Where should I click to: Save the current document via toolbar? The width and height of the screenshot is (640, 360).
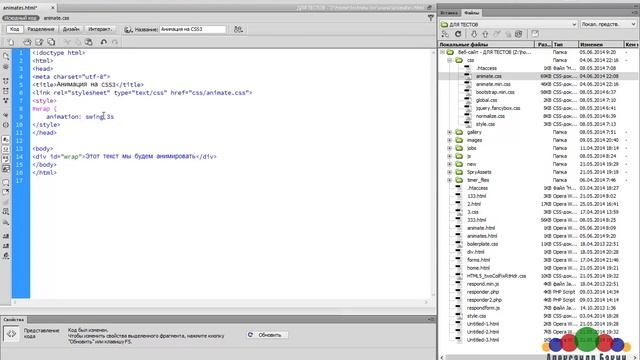[x=39, y=42]
